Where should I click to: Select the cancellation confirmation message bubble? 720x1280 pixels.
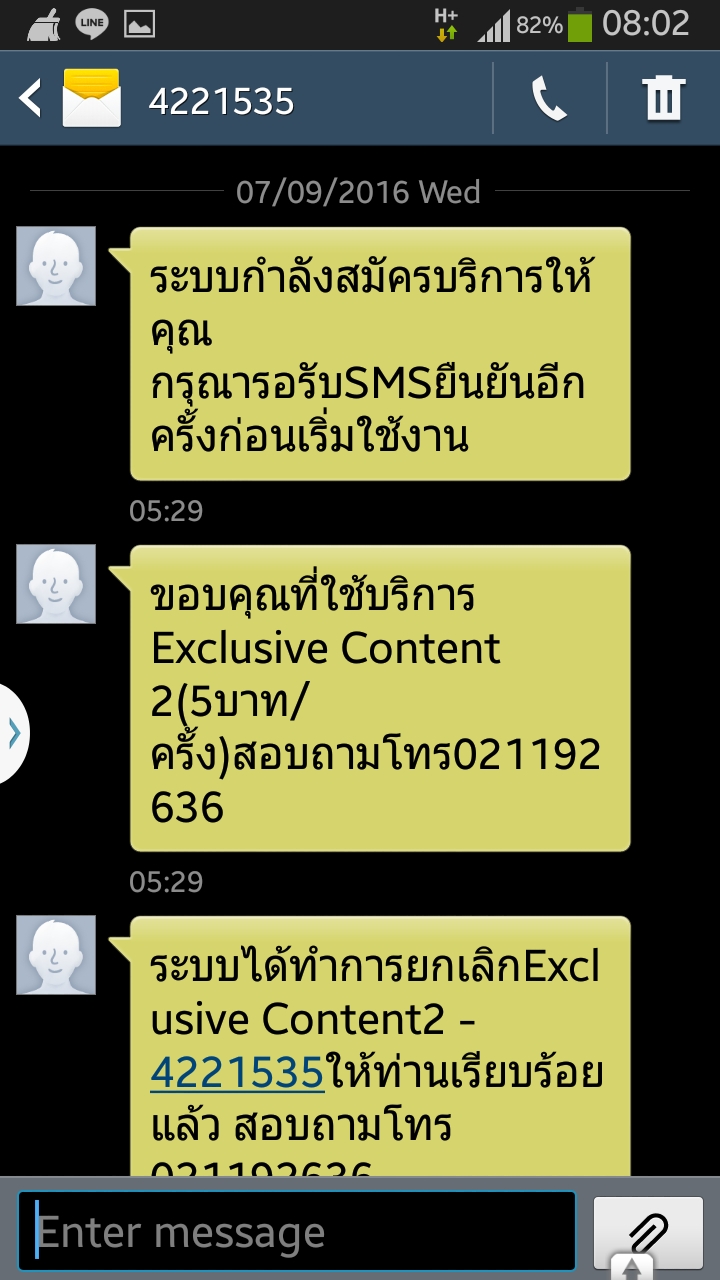pyautogui.click(x=380, y=1046)
